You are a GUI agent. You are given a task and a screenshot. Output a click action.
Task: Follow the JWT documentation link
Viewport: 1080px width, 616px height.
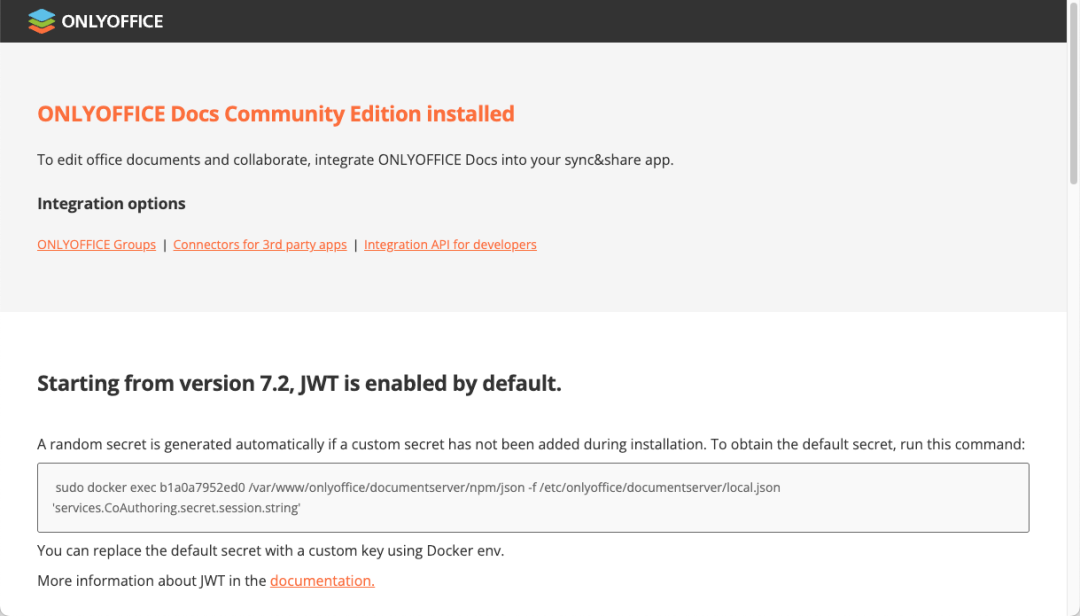(322, 581)
